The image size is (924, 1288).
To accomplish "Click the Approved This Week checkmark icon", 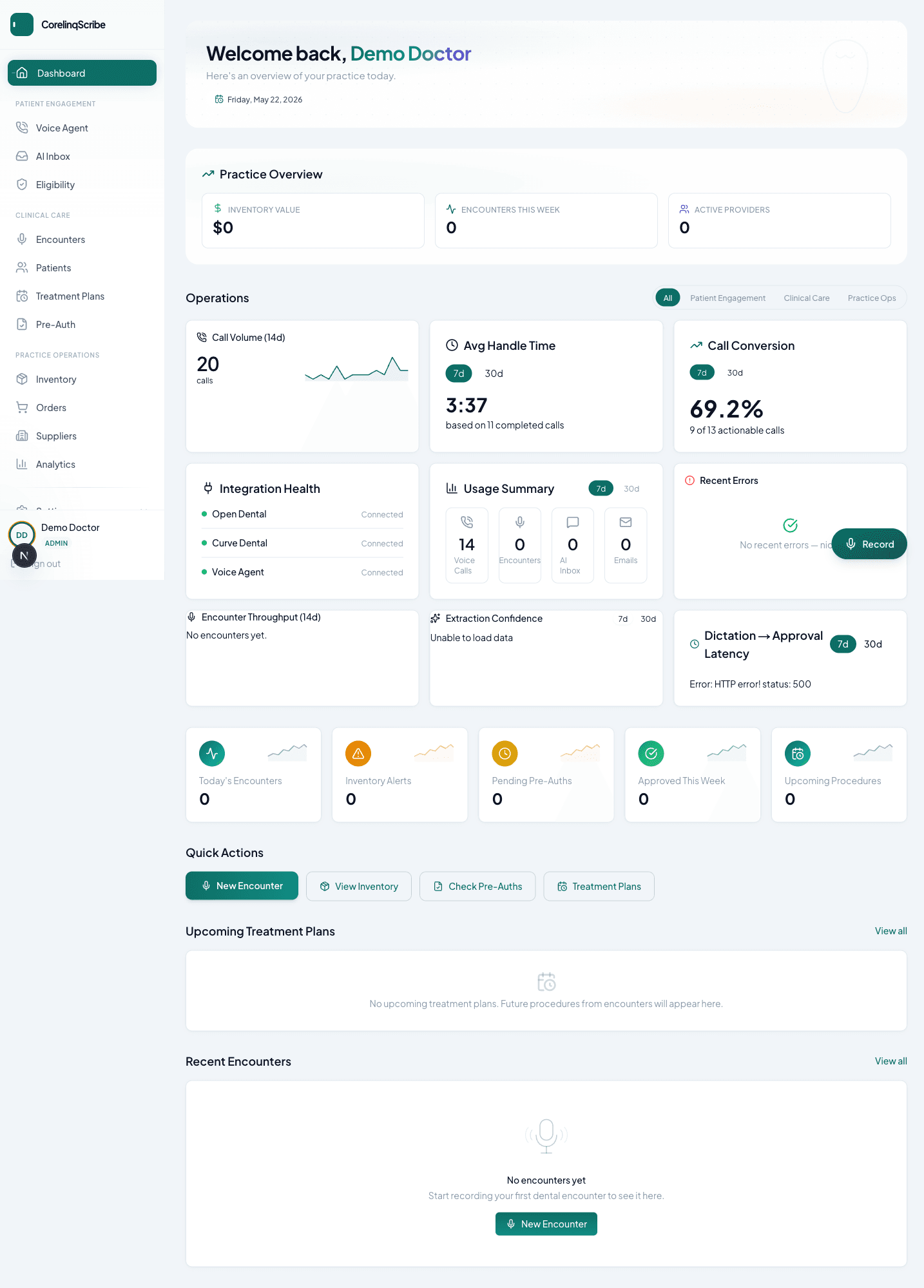I will coord(651,754).
